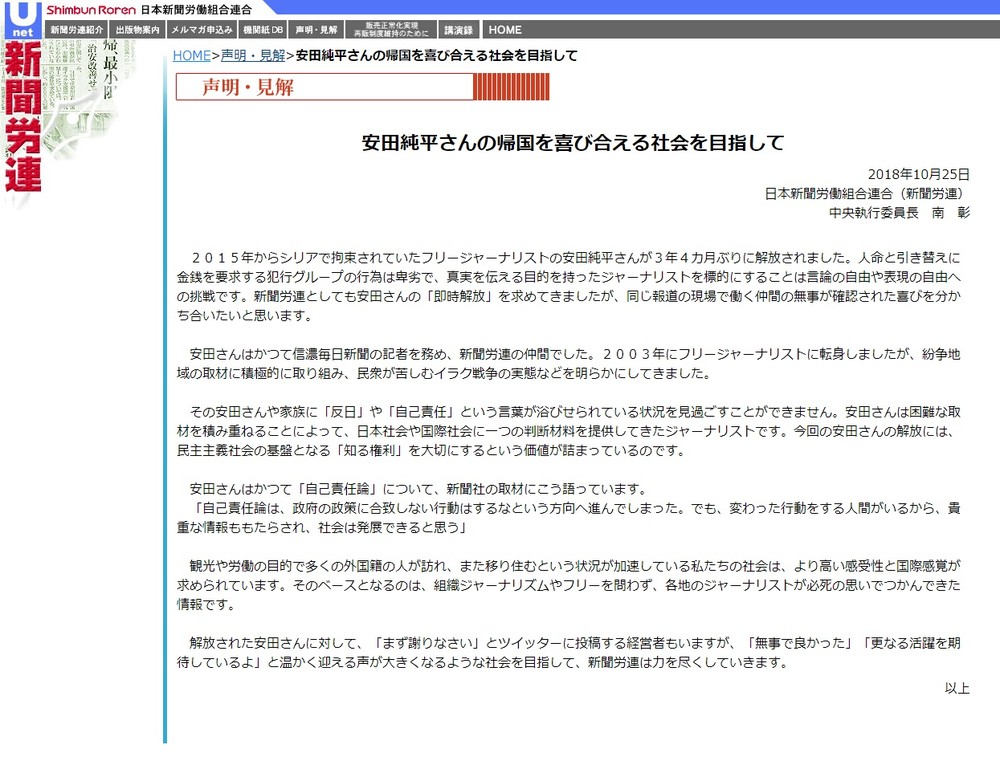Click the 以上 text at the article's end
Screen dimensions: 1000x757
tap(959, 688)
